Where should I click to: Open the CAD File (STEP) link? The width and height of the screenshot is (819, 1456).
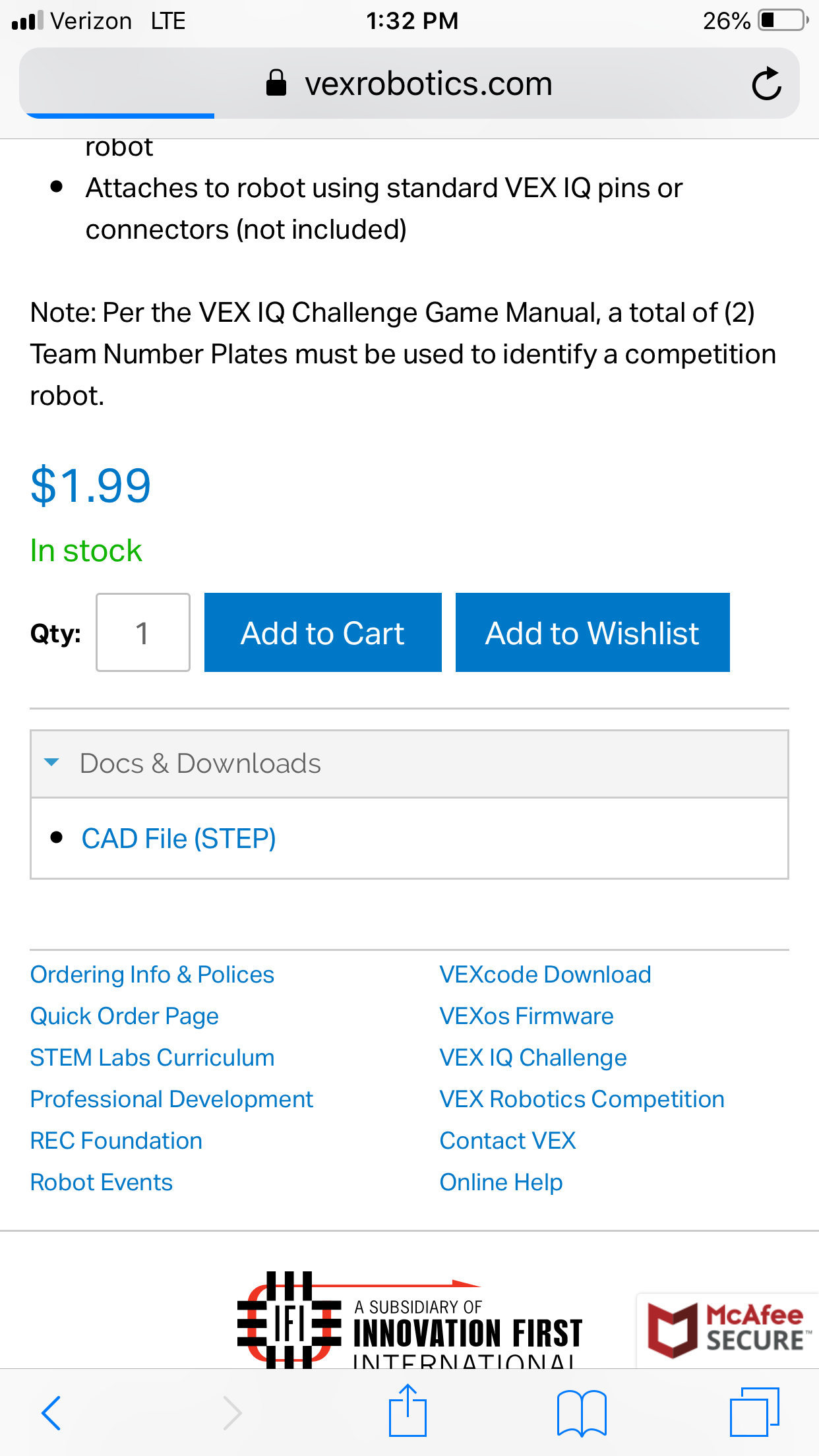click(179, 839)
